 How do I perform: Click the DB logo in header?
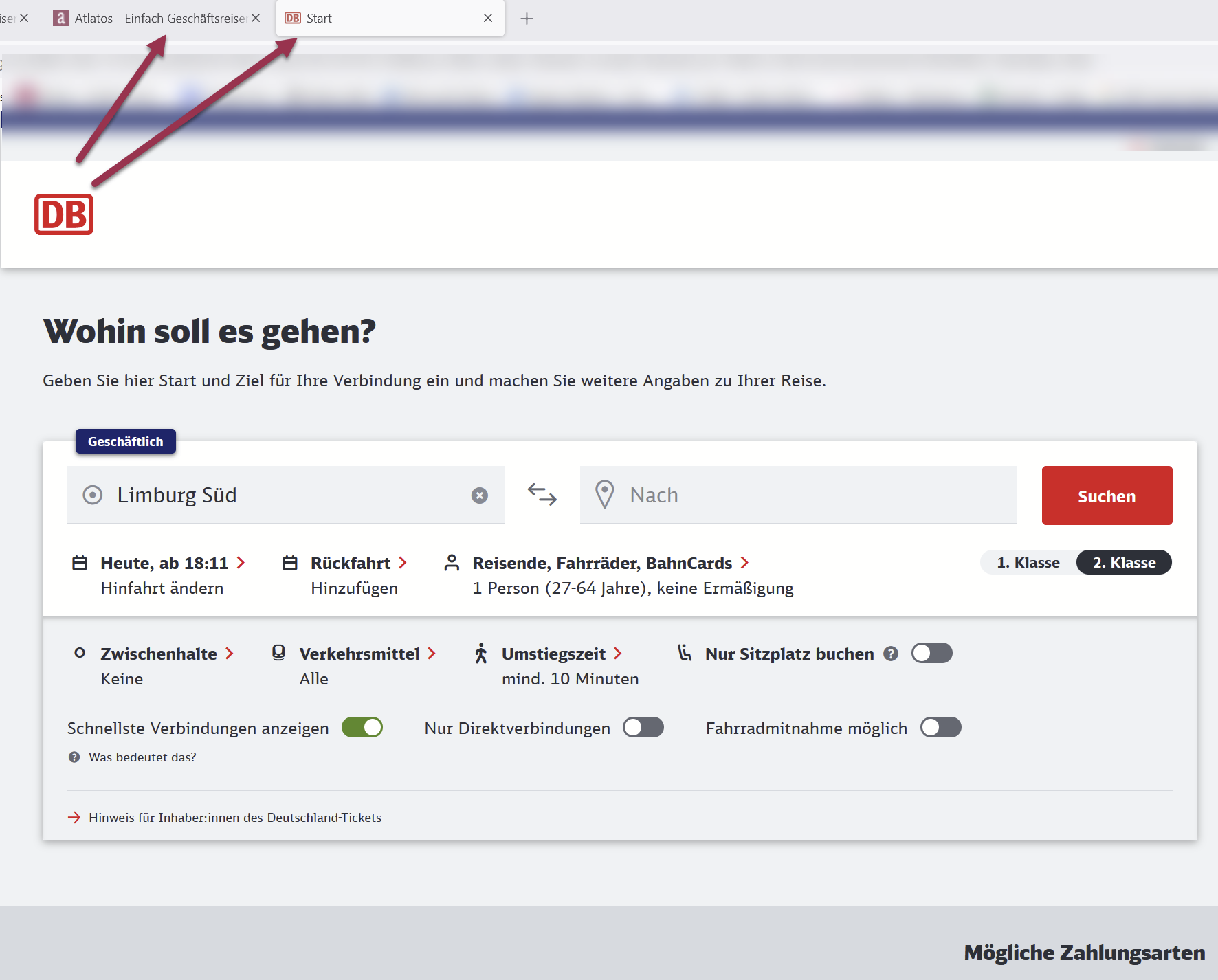(x=64, y=214)
